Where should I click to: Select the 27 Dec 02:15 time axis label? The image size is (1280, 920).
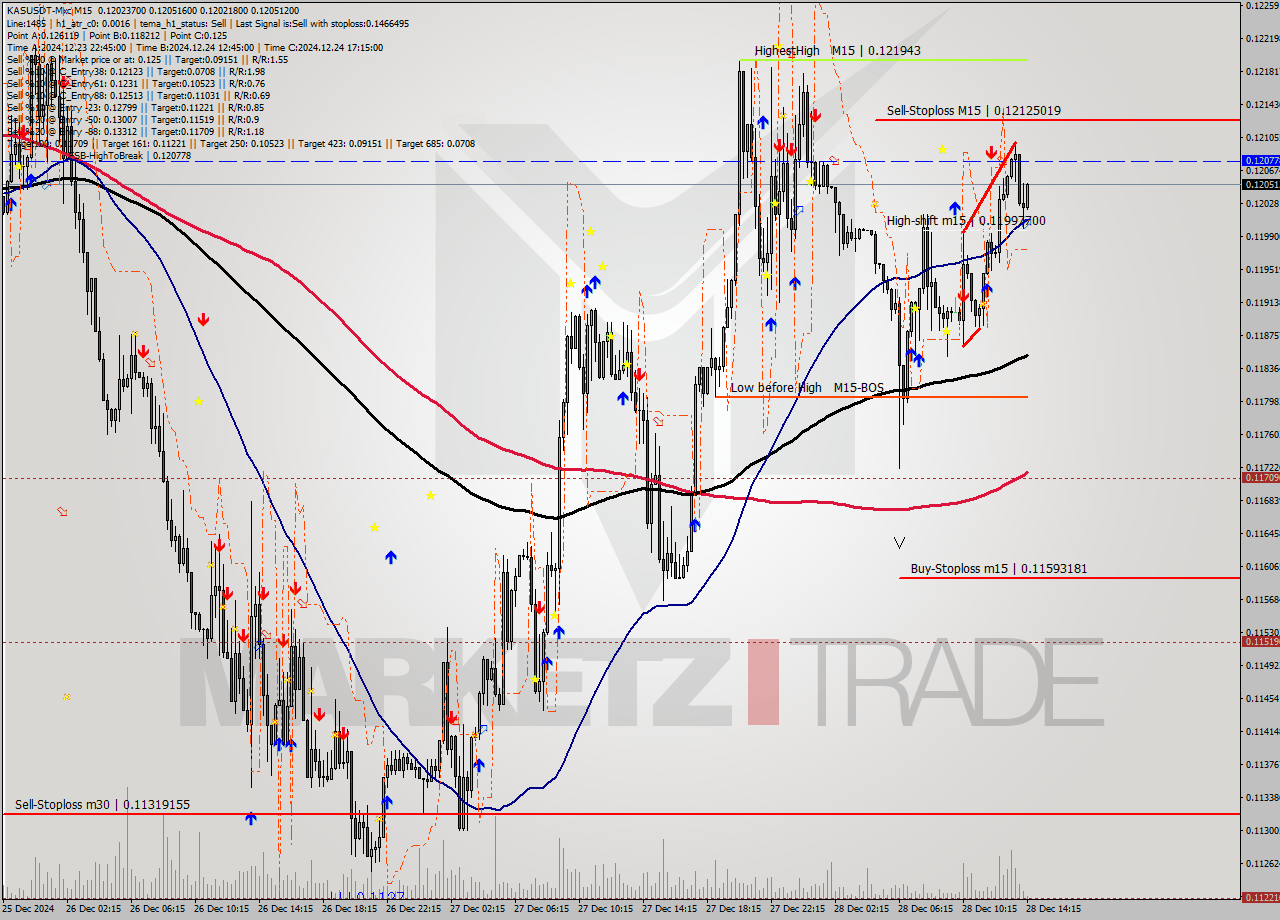tap(479, 911)
